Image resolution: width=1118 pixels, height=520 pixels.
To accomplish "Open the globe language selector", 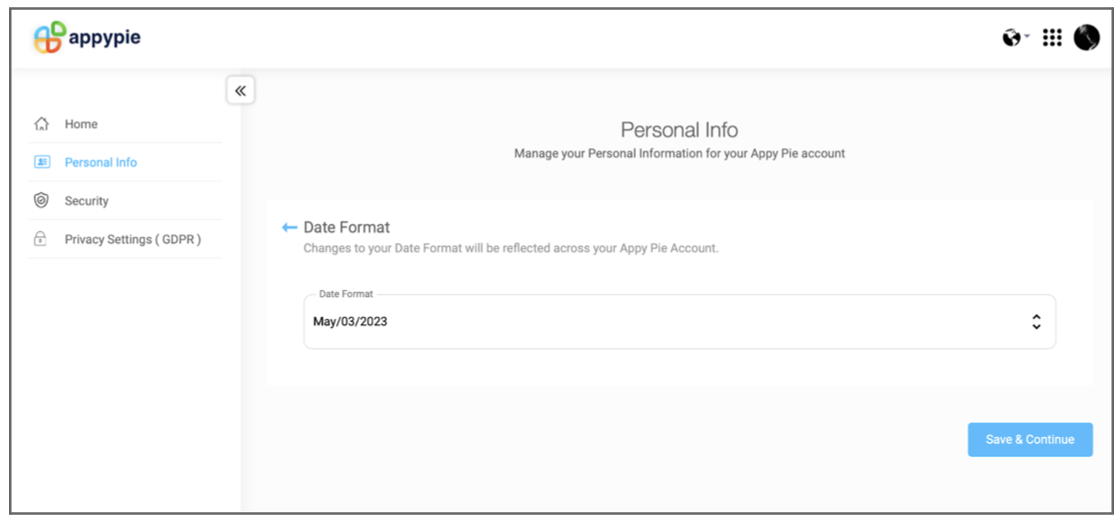I will point(1011,38).
